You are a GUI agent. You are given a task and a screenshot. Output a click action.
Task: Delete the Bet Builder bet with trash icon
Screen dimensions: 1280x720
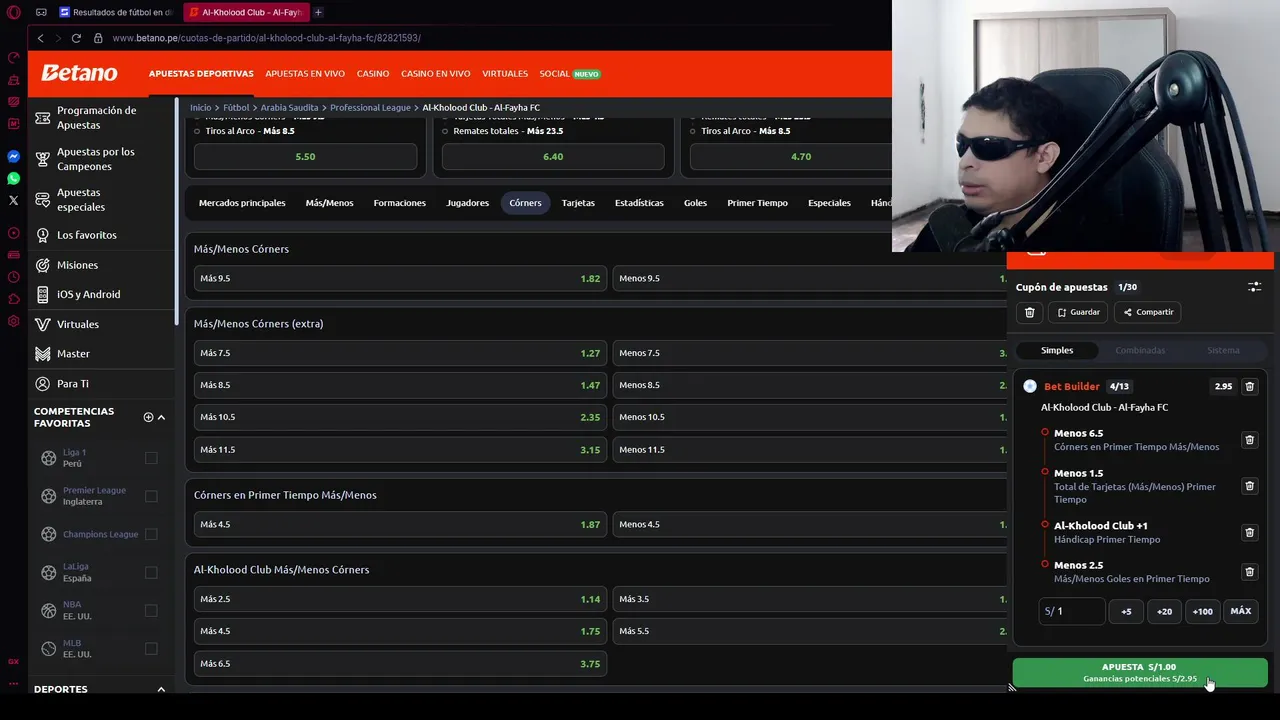point(1249,386)
